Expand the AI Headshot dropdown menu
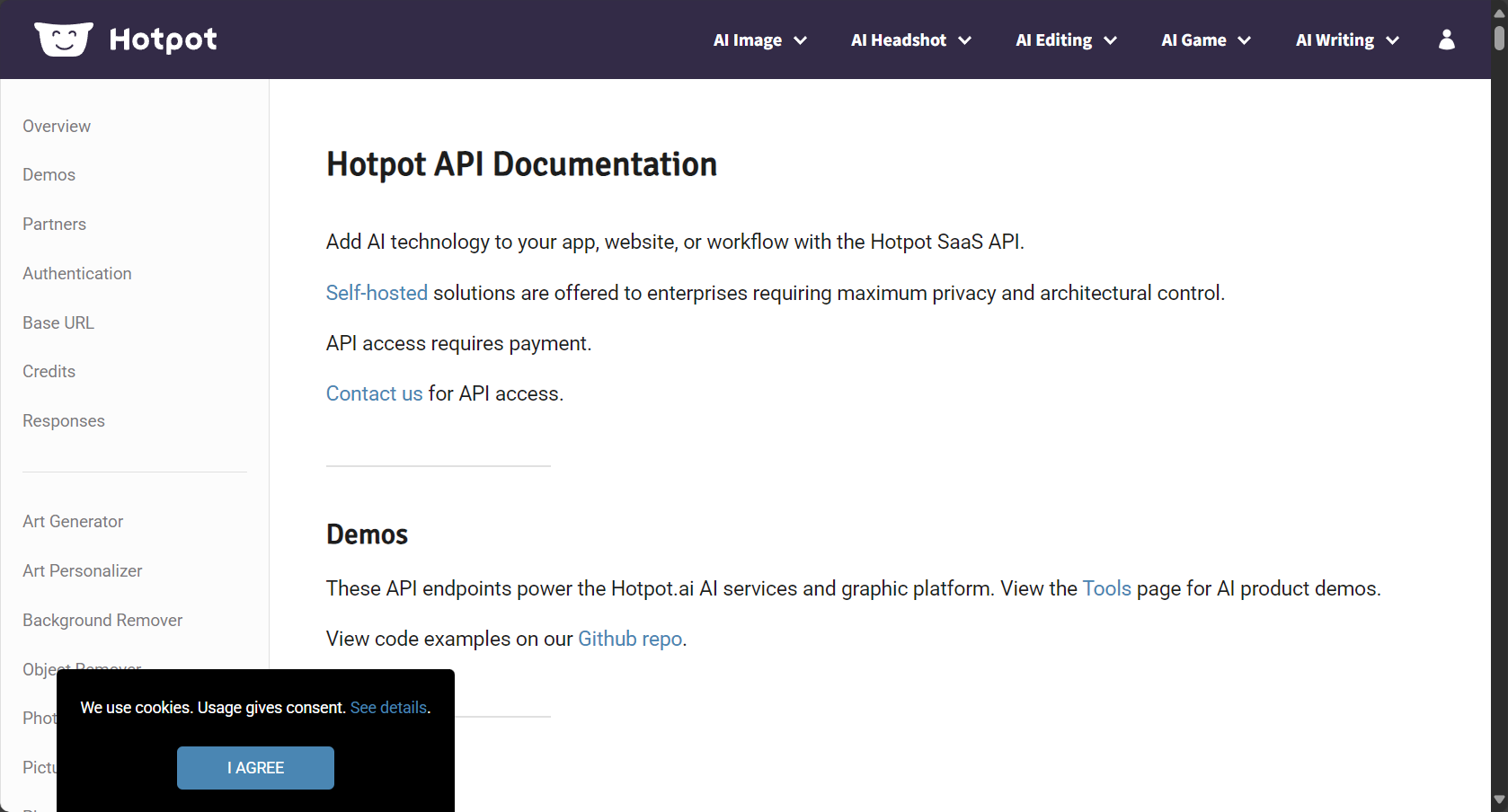 [x=911, y=40]
